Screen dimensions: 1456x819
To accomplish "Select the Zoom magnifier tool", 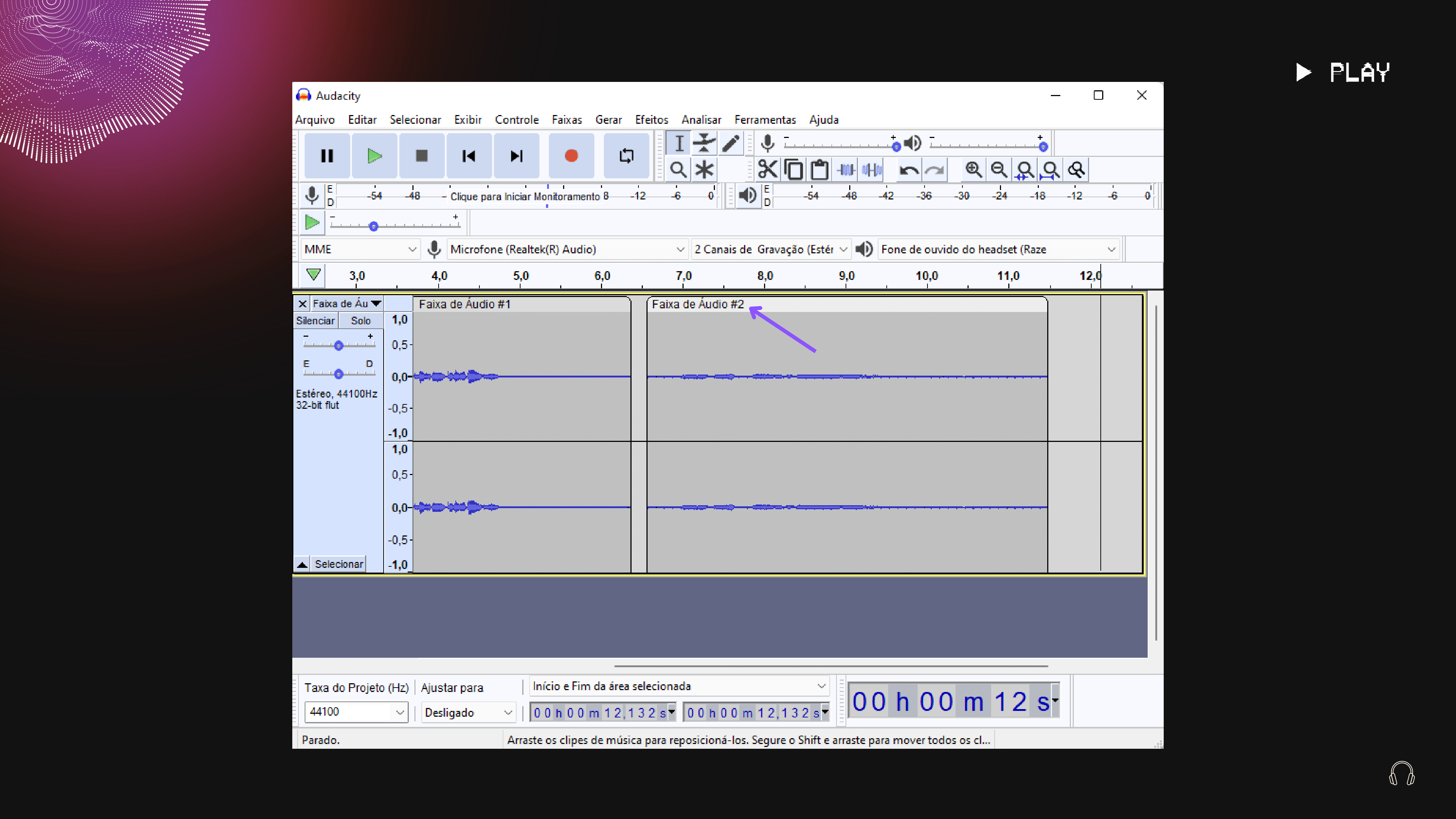I will [x=678, y=170].
